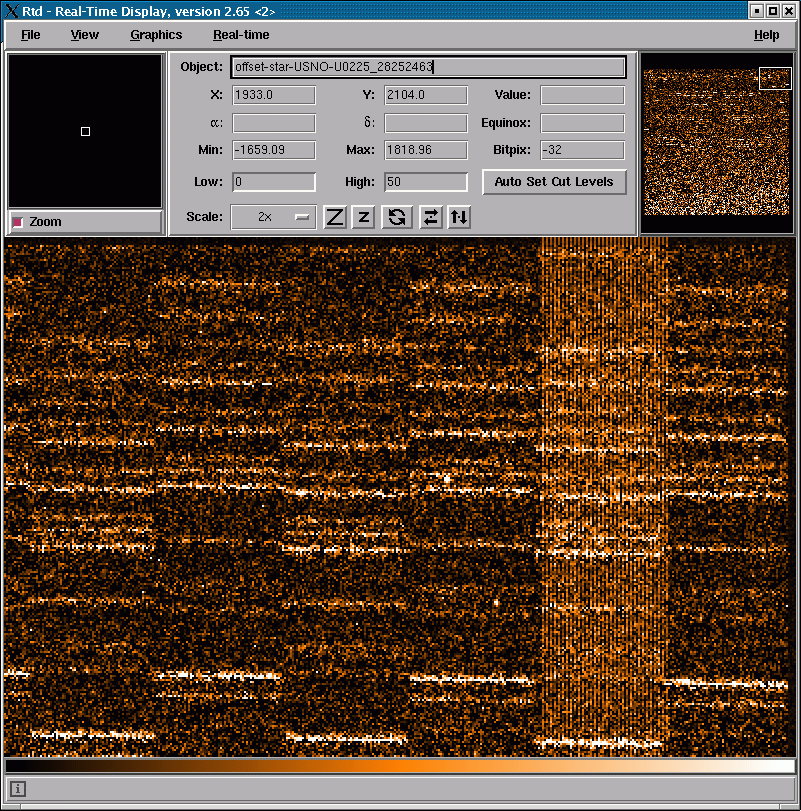Image resolution: width=801 pixels, height=811 pixels.
Task: Click the Low cut level field
Action: click(274, 182)
